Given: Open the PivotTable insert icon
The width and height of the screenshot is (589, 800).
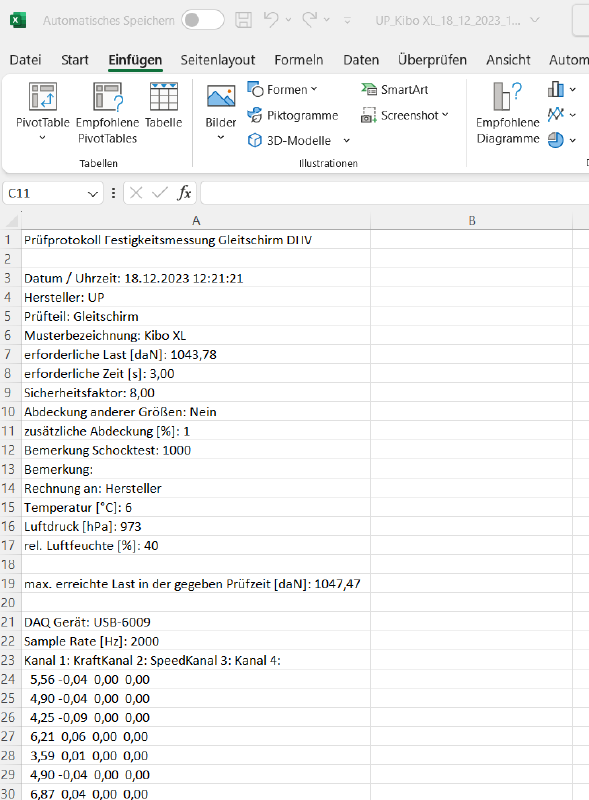Looking at the screenshot, I should (x=42, y=96).
